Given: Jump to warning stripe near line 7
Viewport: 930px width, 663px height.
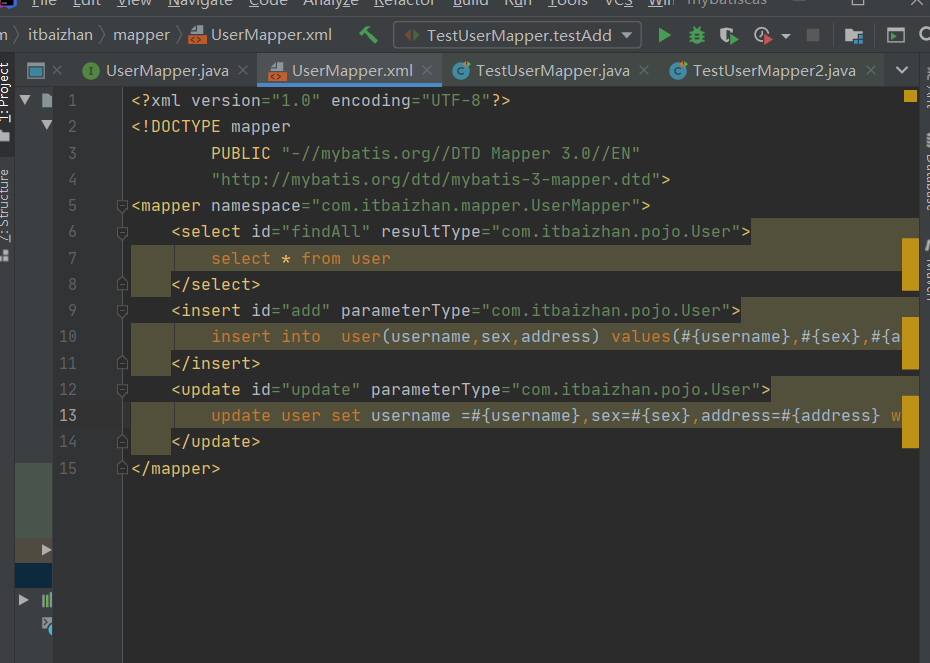Looking at the screenshot, I should [x=910, y=264].
